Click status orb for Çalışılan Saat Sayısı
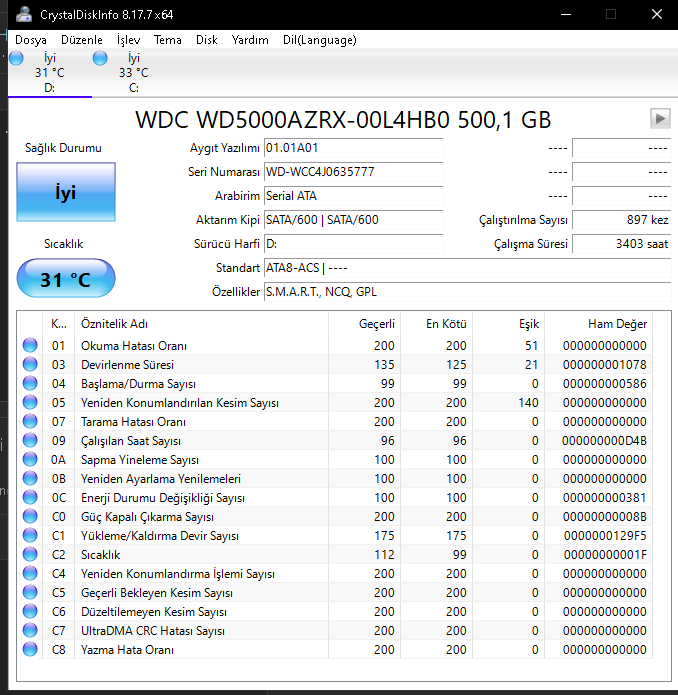This screenshot has width=678, height=695. click(30, 440)
